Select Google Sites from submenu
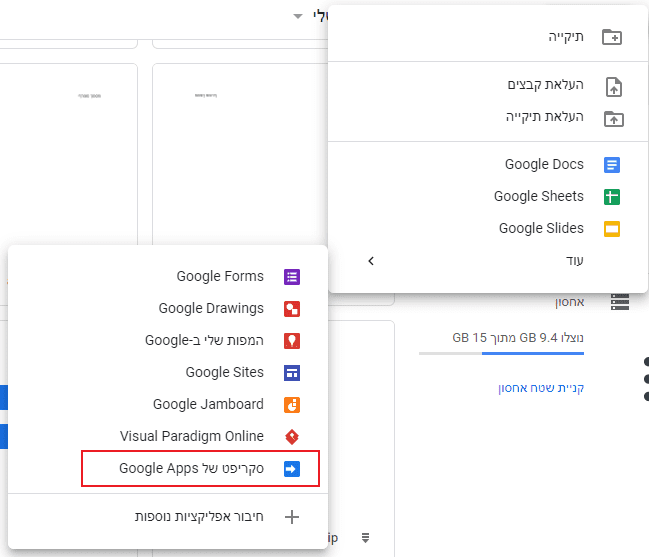This screenshot has height=557, width=649. point(168,372)
